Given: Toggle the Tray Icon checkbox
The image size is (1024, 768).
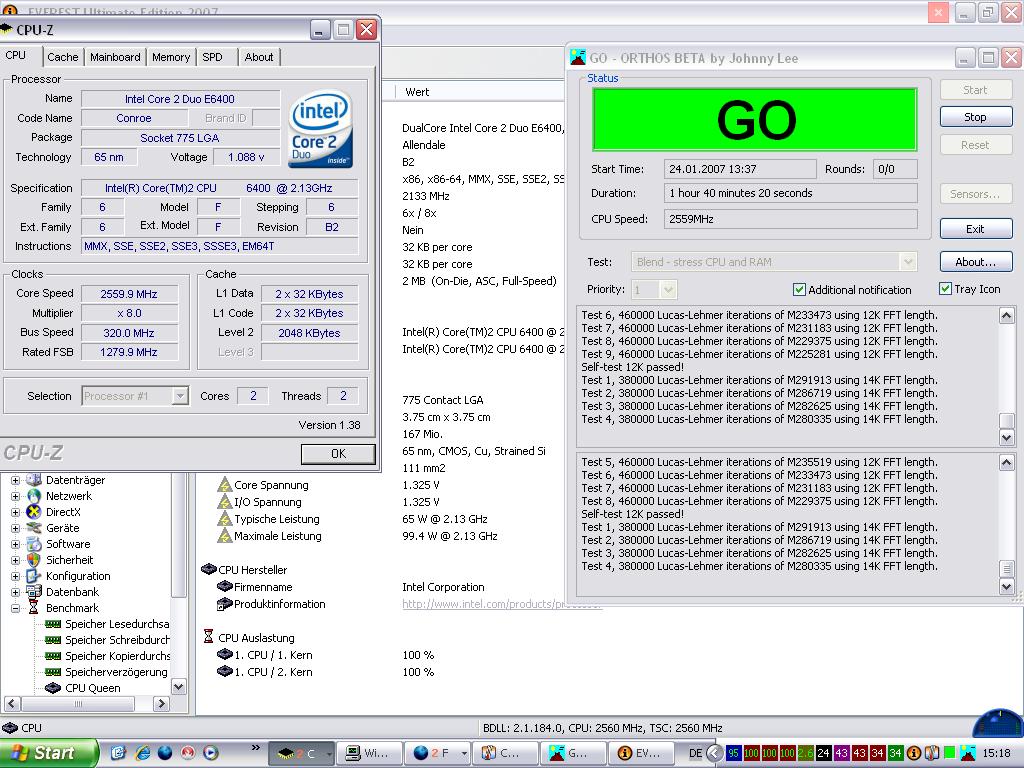Looking at the screenshot, I should [945, 289].
